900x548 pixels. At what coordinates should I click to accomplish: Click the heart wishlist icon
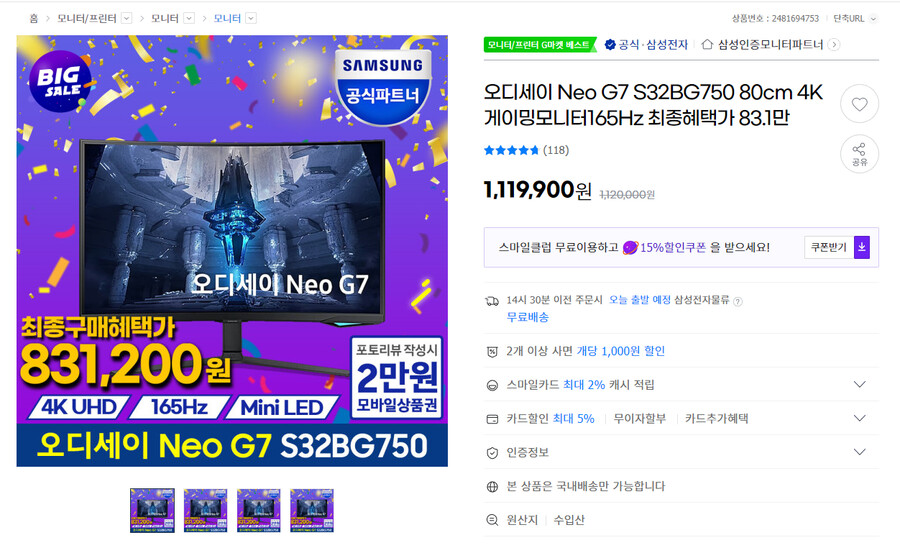coord(859,104)
